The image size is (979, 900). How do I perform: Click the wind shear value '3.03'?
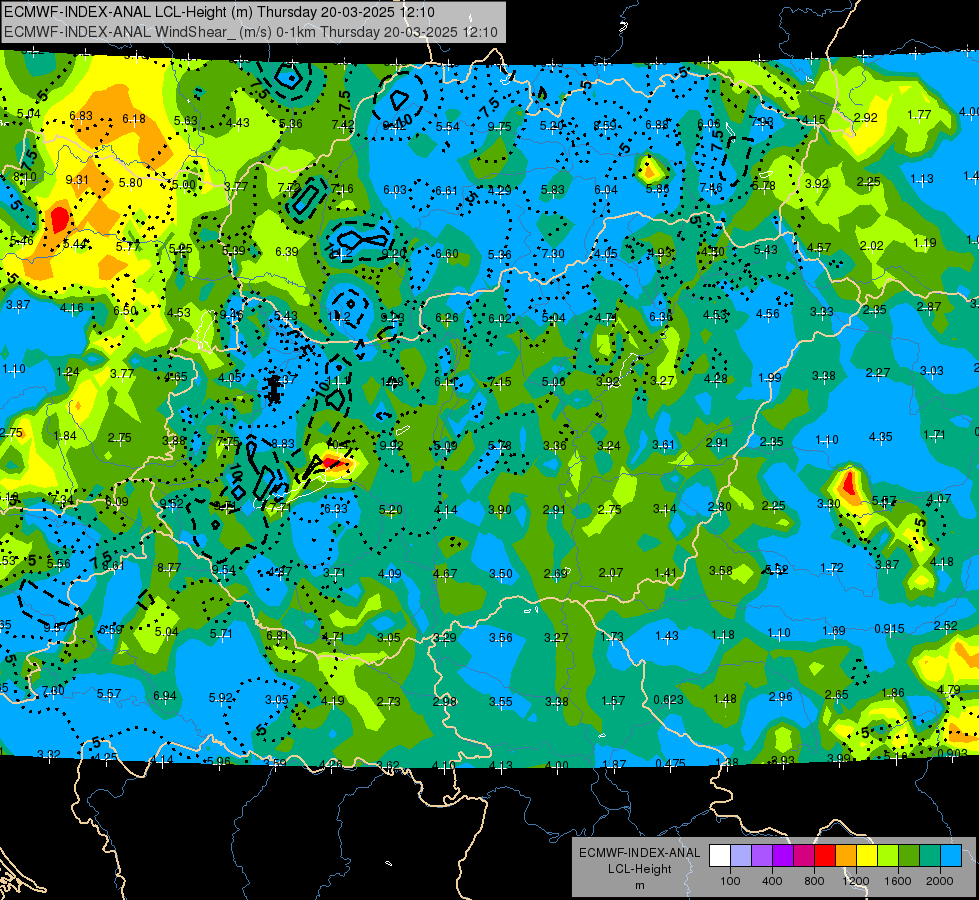pos(932,371)
